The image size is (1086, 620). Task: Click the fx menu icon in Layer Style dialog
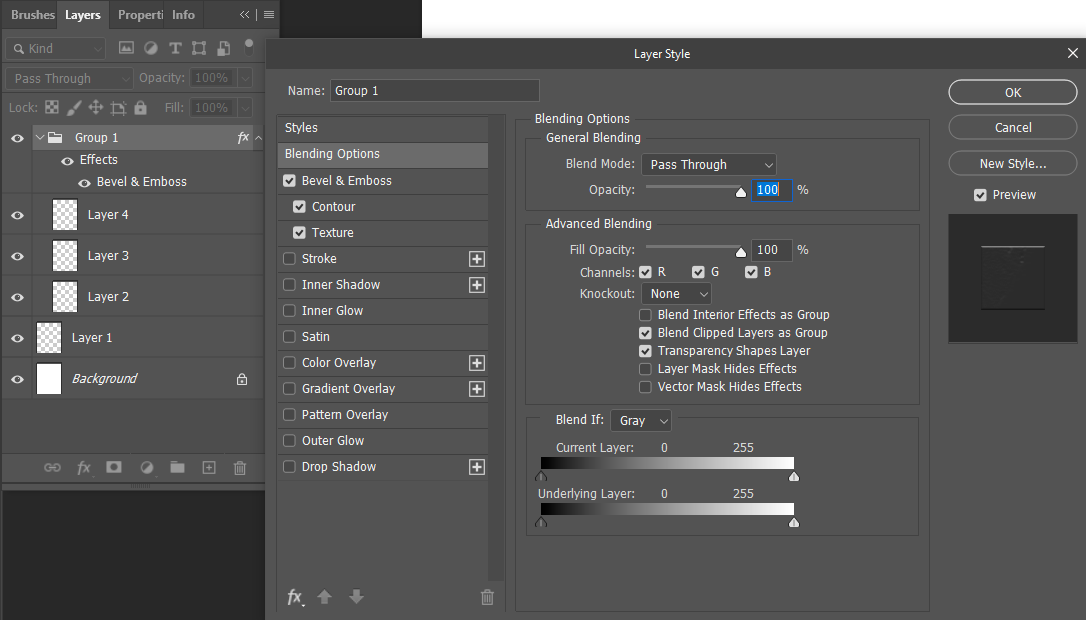pos(295,597)
